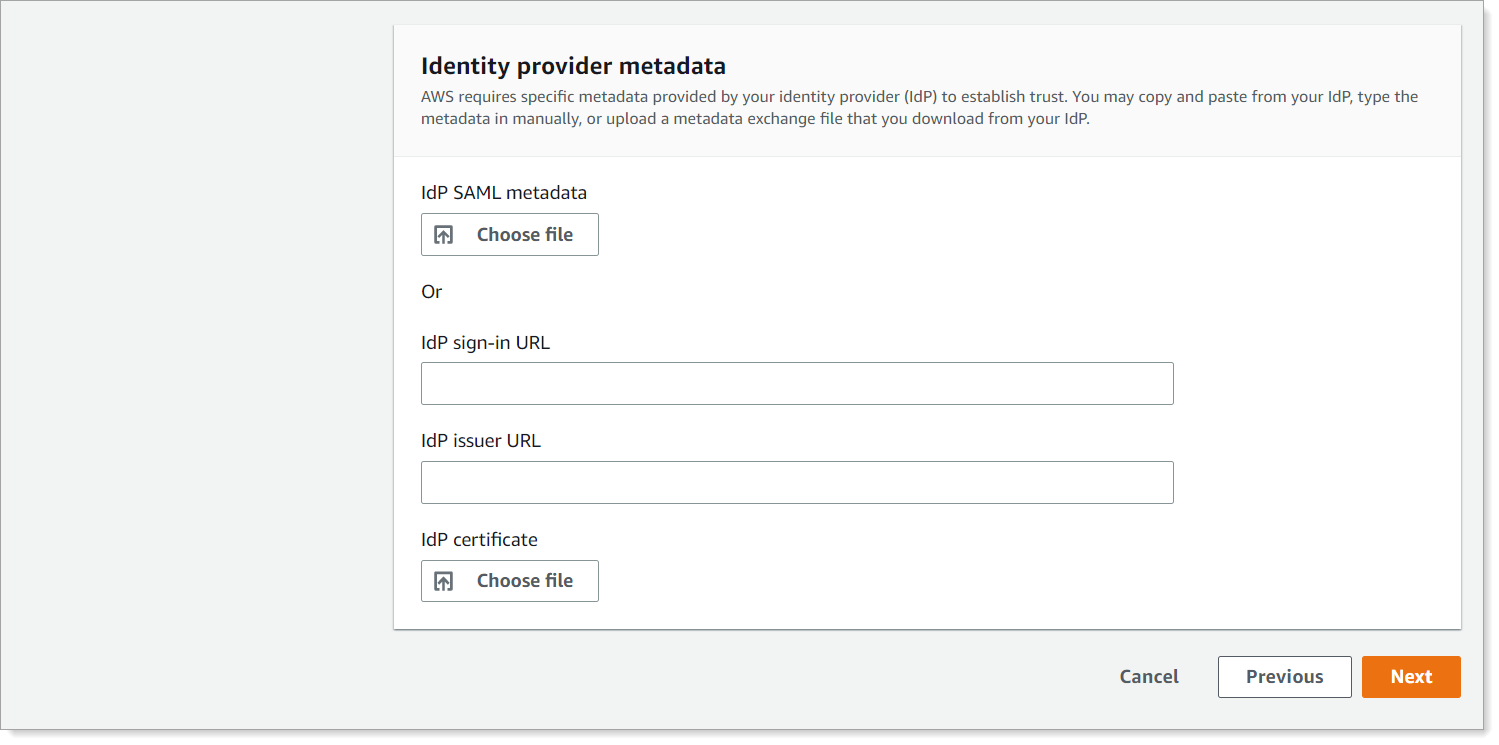Image resolution: width=1499 pixels, height=745 pixels.
Task: Click the AWS metadata description paragraph
Action: [920, 108]
